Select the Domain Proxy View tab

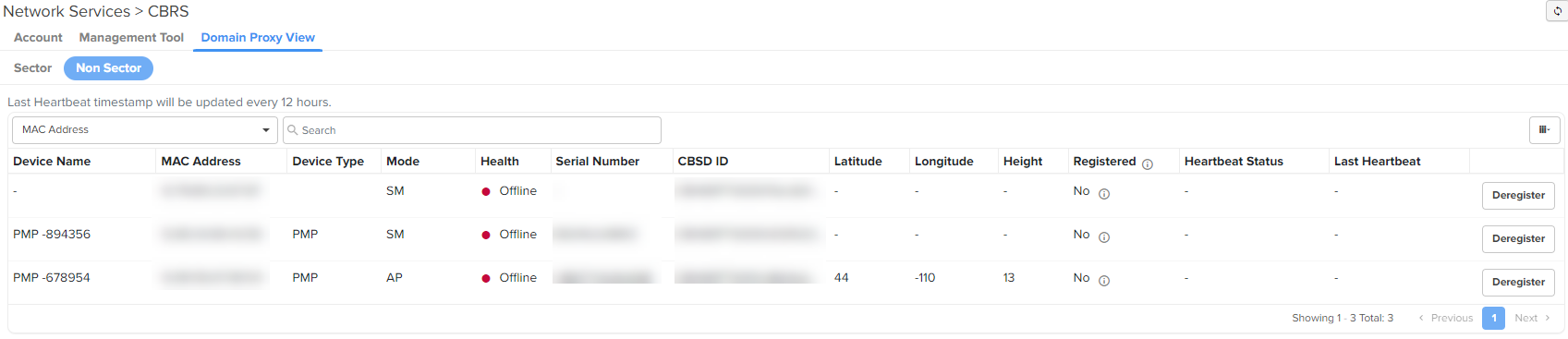[x=258, y=38]
